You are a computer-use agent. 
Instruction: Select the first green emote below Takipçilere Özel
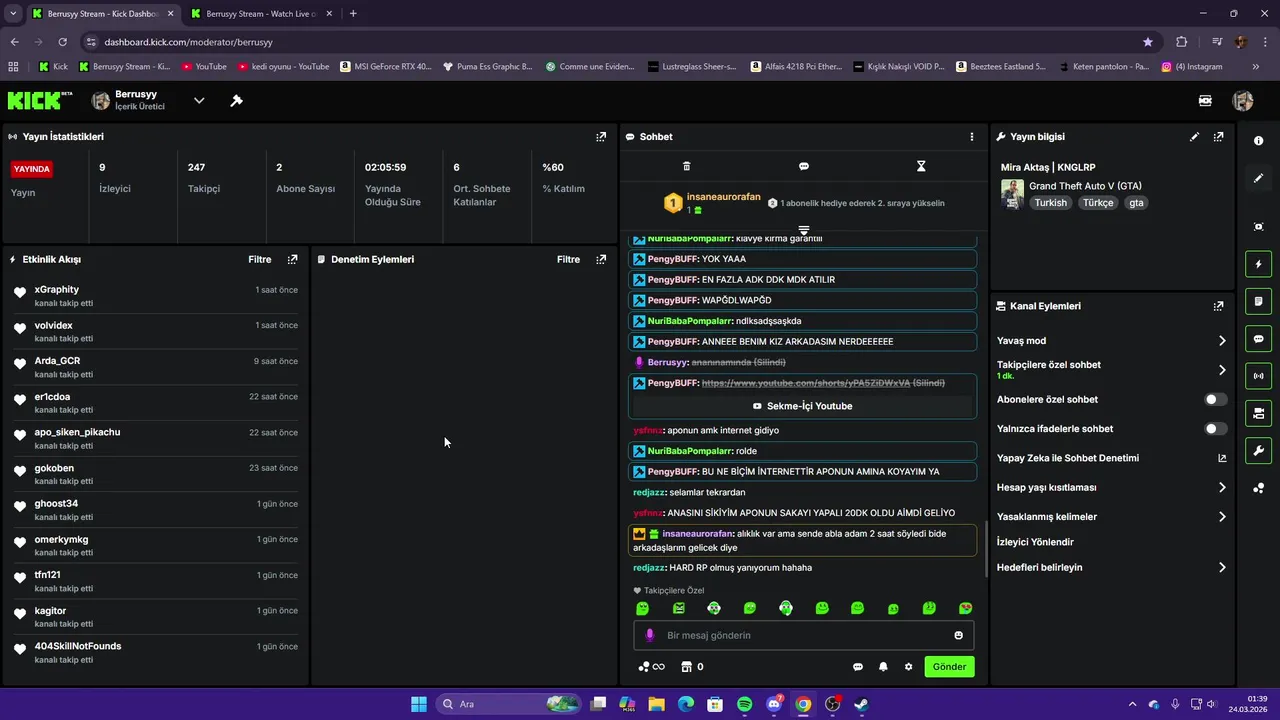[x=643, y=608]
